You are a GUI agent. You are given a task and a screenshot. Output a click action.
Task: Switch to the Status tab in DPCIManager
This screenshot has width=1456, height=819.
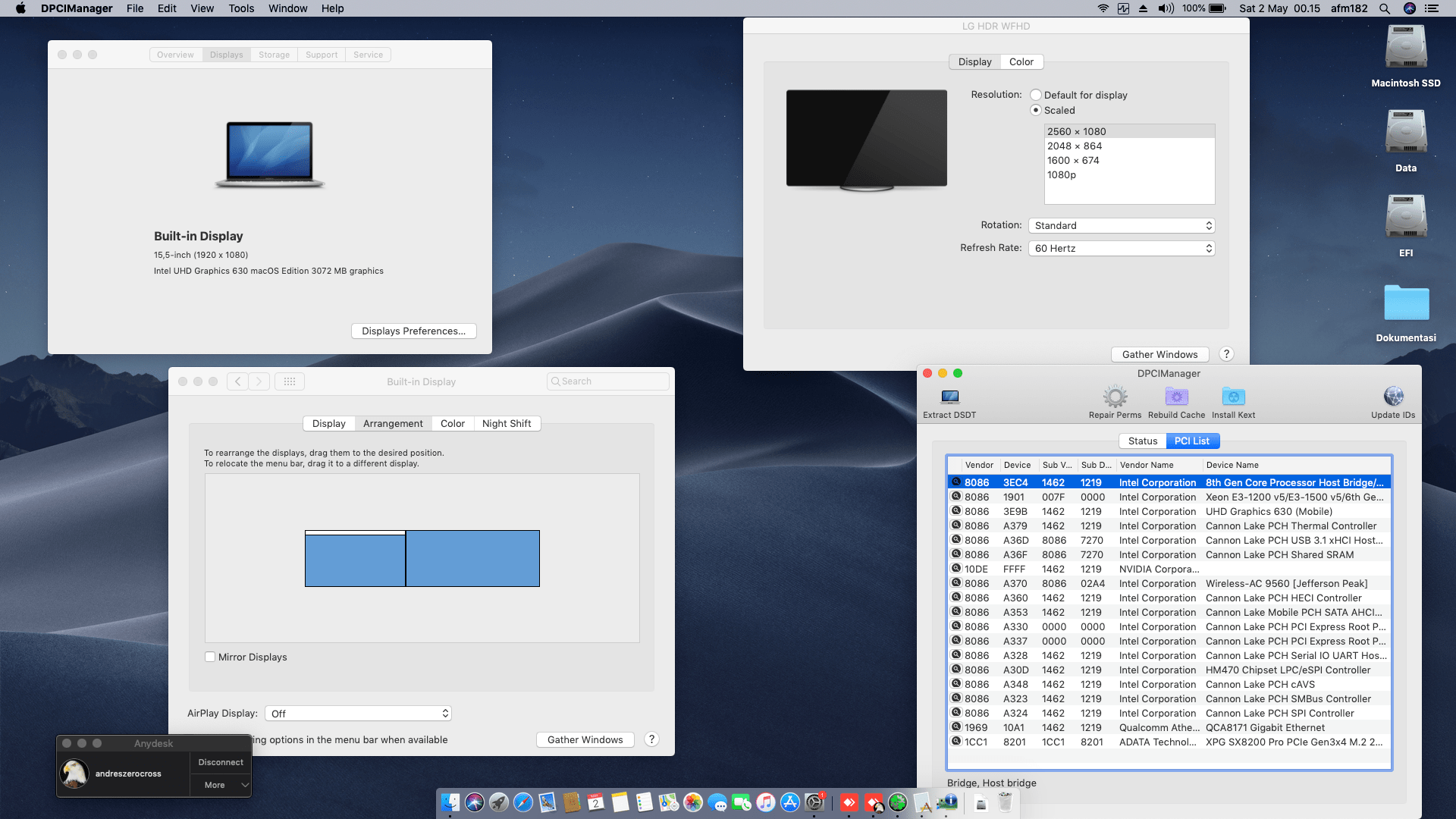[1143, 441]
